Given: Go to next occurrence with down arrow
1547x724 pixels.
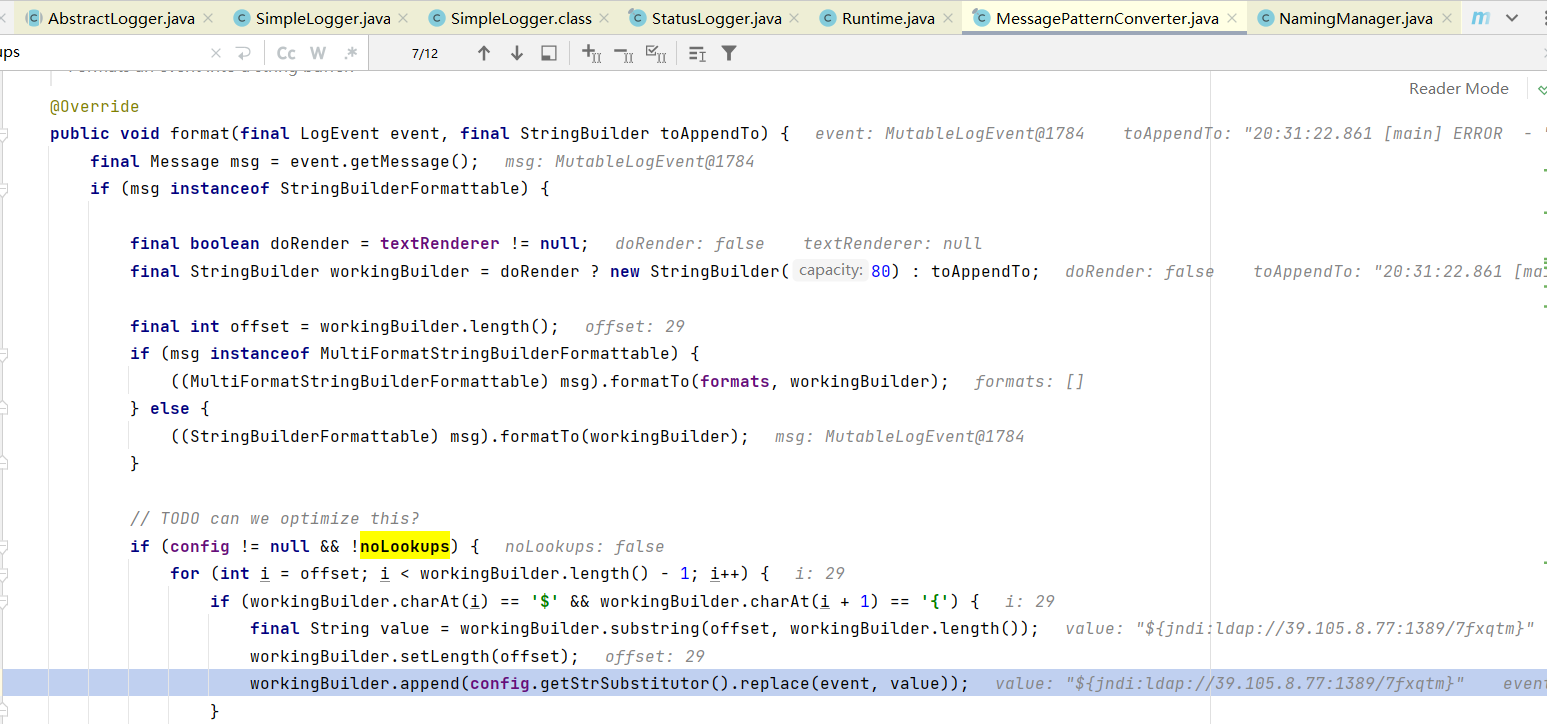Looking at the screenshot, I should click(517, 54).
